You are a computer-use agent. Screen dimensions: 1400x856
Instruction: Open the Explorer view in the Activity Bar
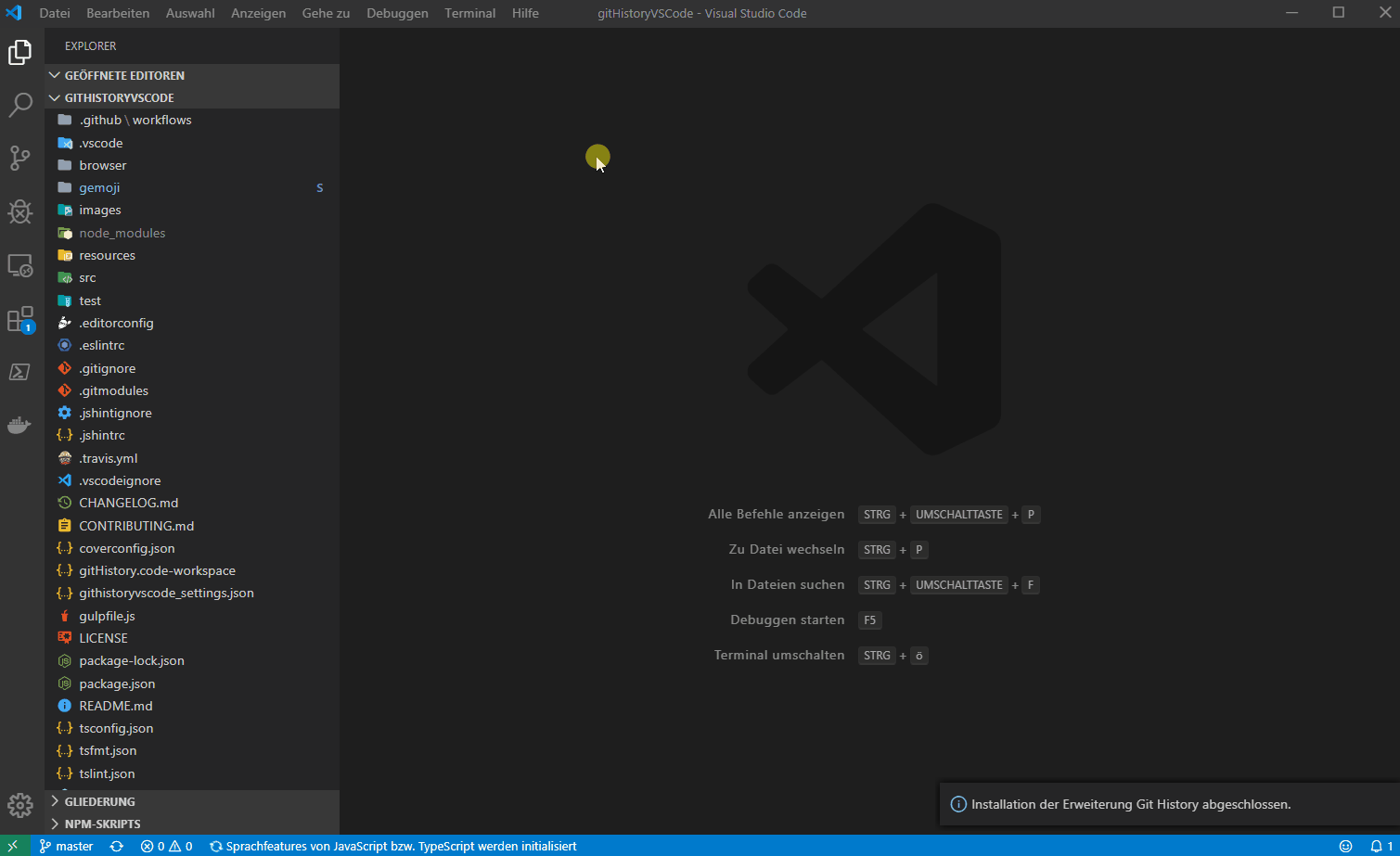pos(20,52)
